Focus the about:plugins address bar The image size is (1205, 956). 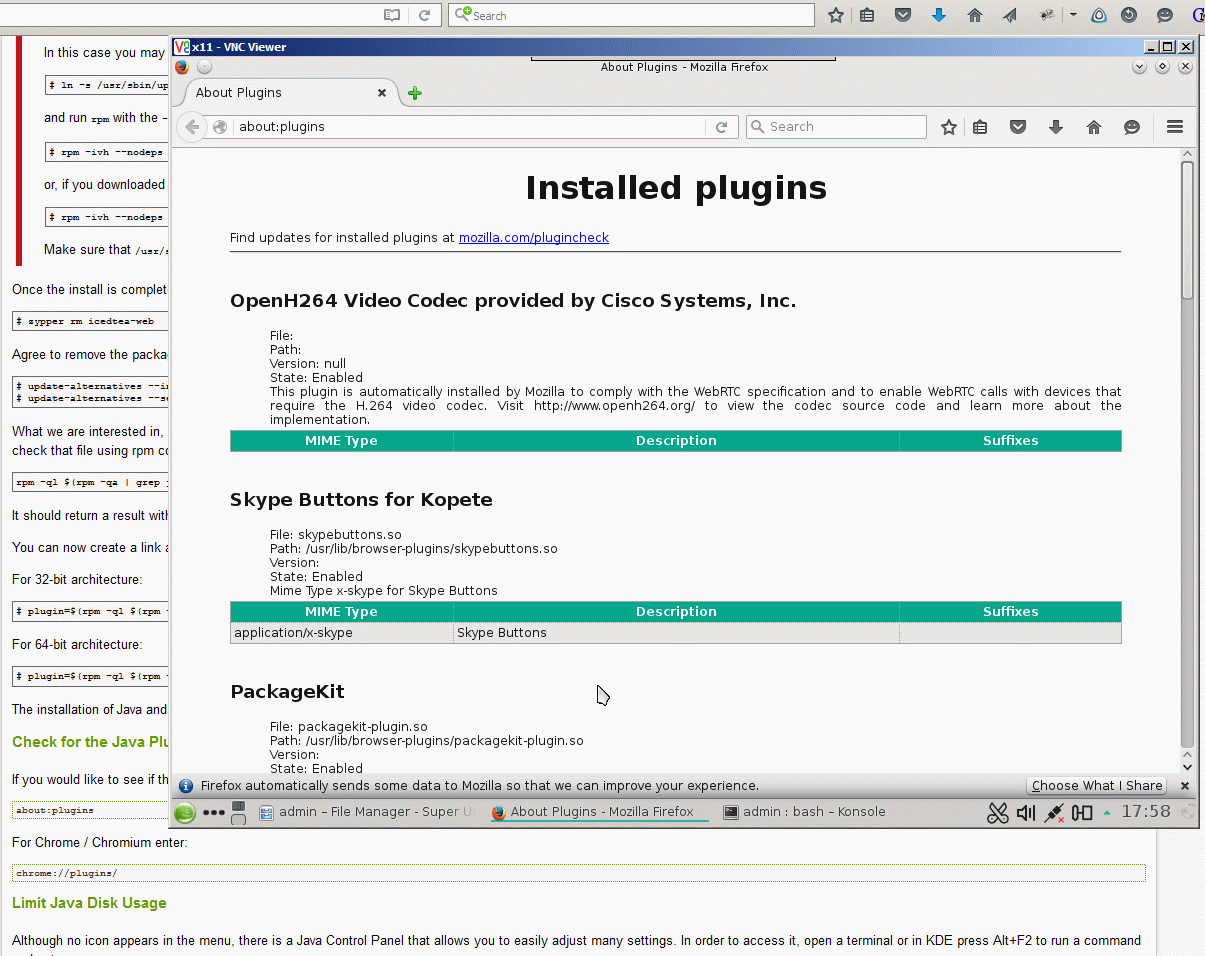[x=470, y=127]
